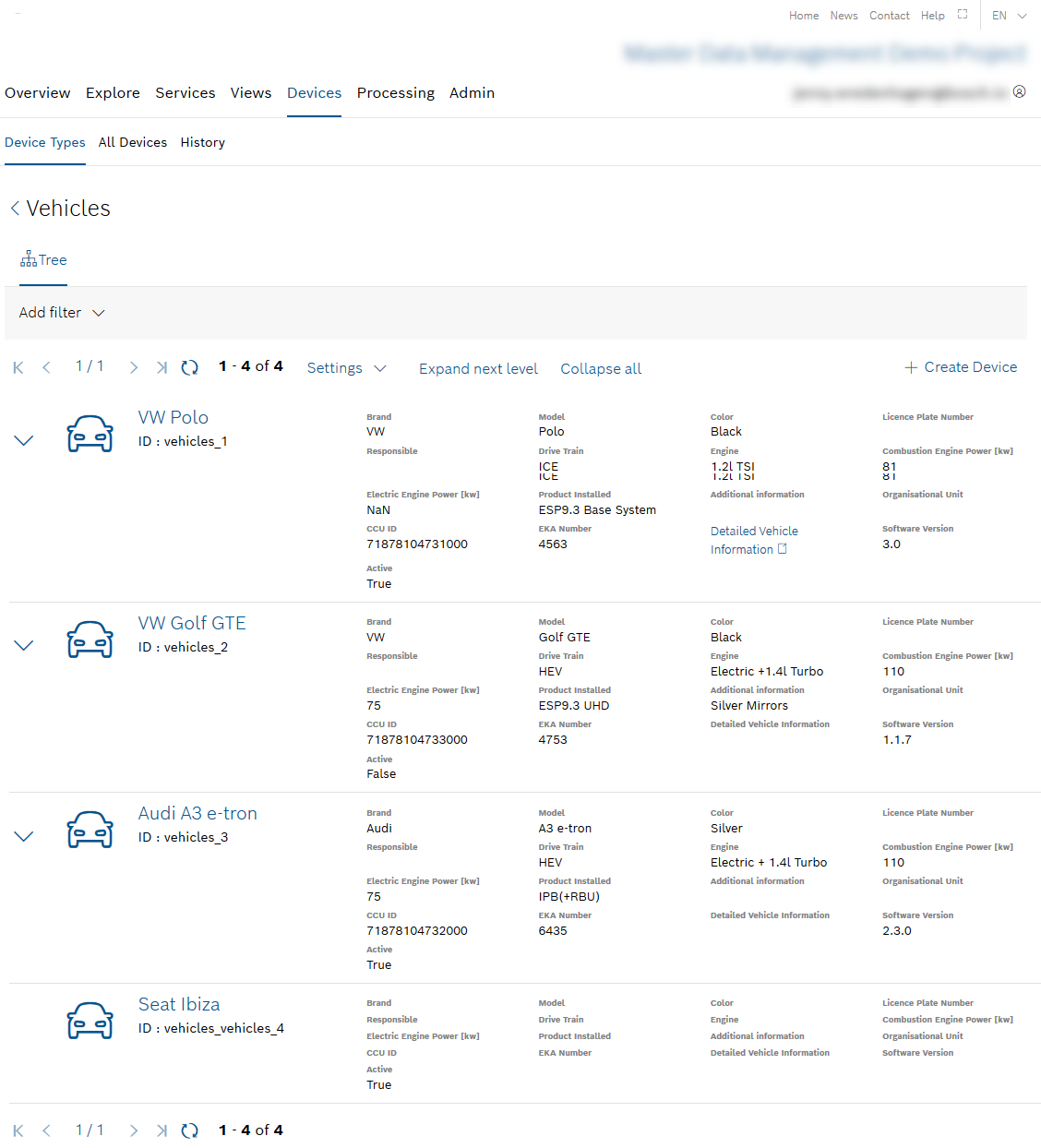Viewport: 1041px width, 1148px height.
Task: Click the Seat Ibiza car icon
Action: tap(90, 1021)
